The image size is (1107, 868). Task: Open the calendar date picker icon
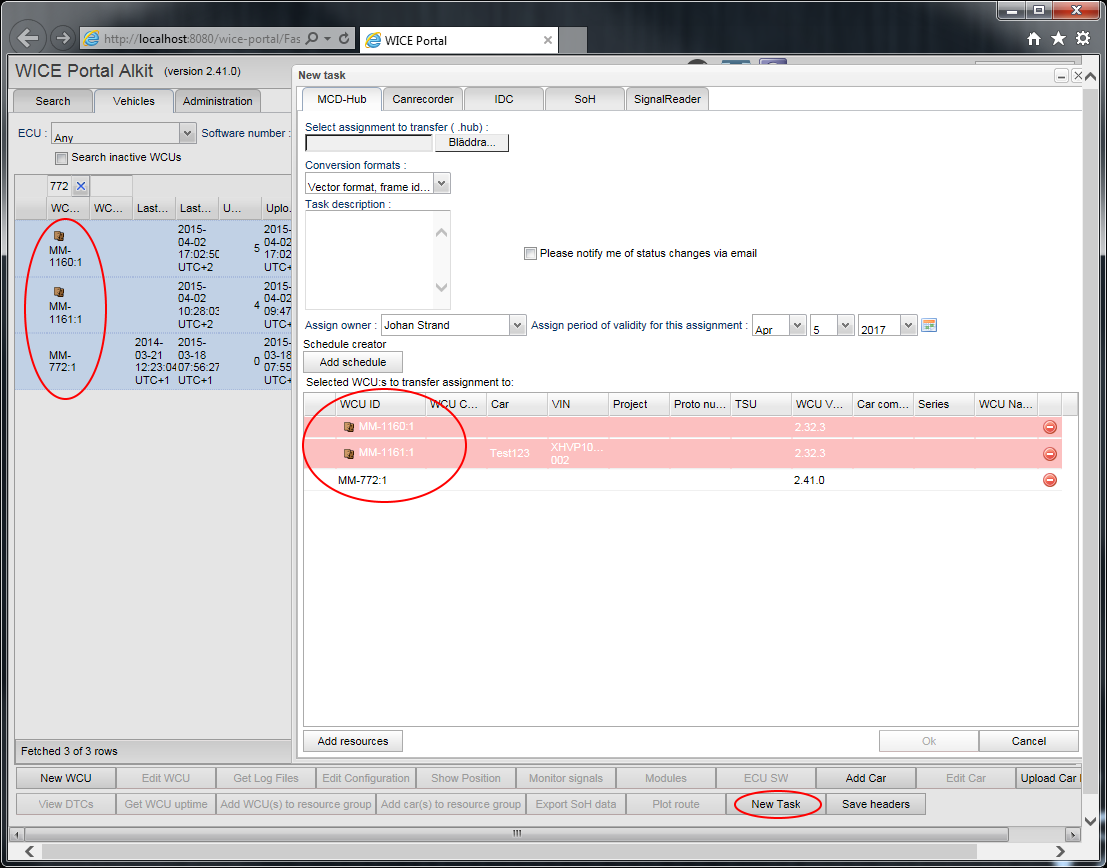click(x=929, y=325)
